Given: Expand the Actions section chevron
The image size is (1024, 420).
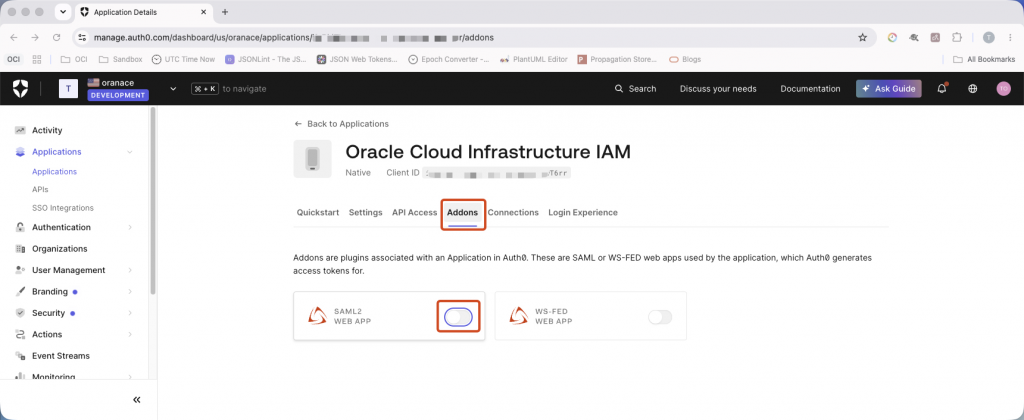Looking at the screenshot, I should point(129,334).
